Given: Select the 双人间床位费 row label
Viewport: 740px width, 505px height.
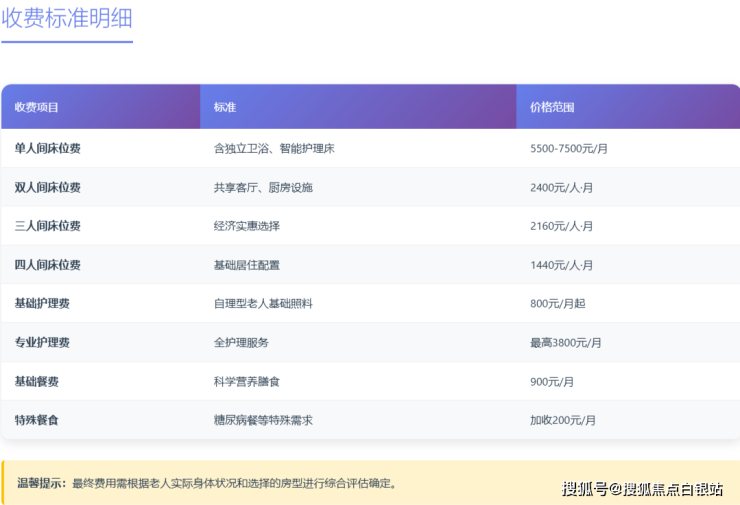Looking at the screenshot, I should [x=48, y=187].
